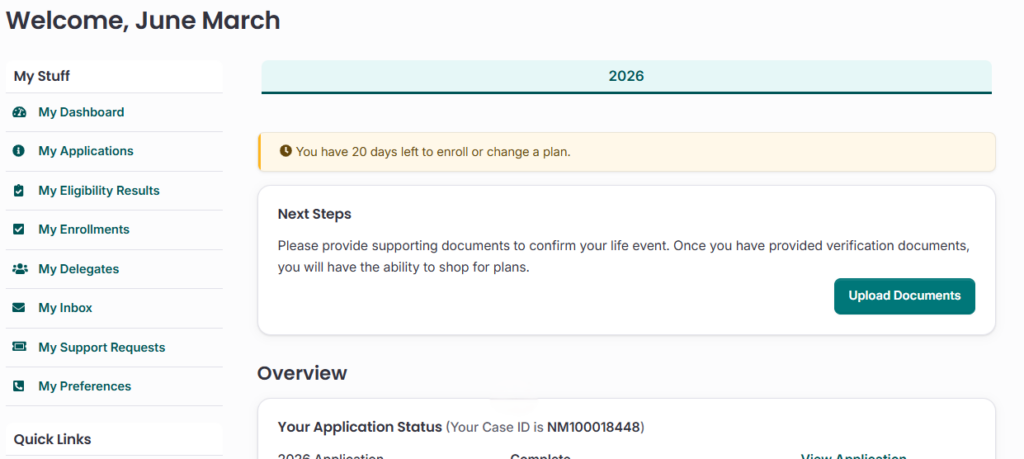The image size is (1024, 459).
Task: Click the My Stuff section header
Action: [42, 76]
